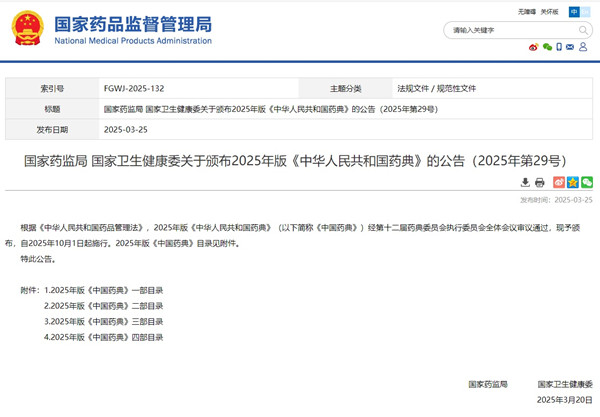Screen dimensions: 600x417
Task: Click the large article headline
Action: [x=295, y=161]
